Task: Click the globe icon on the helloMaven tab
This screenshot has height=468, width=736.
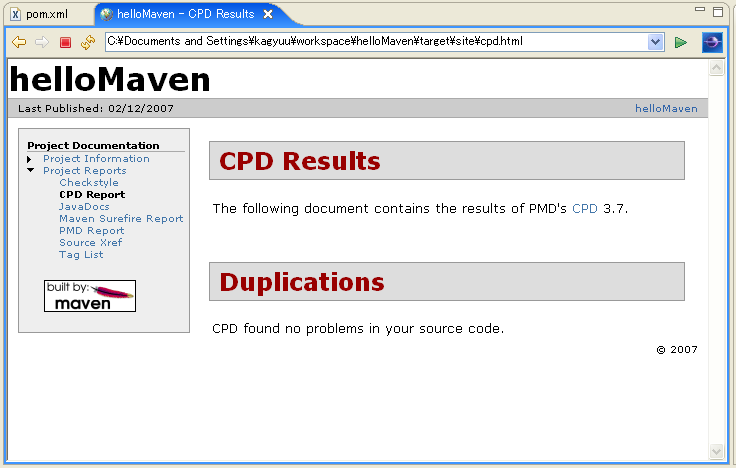Action: [107, 15]
